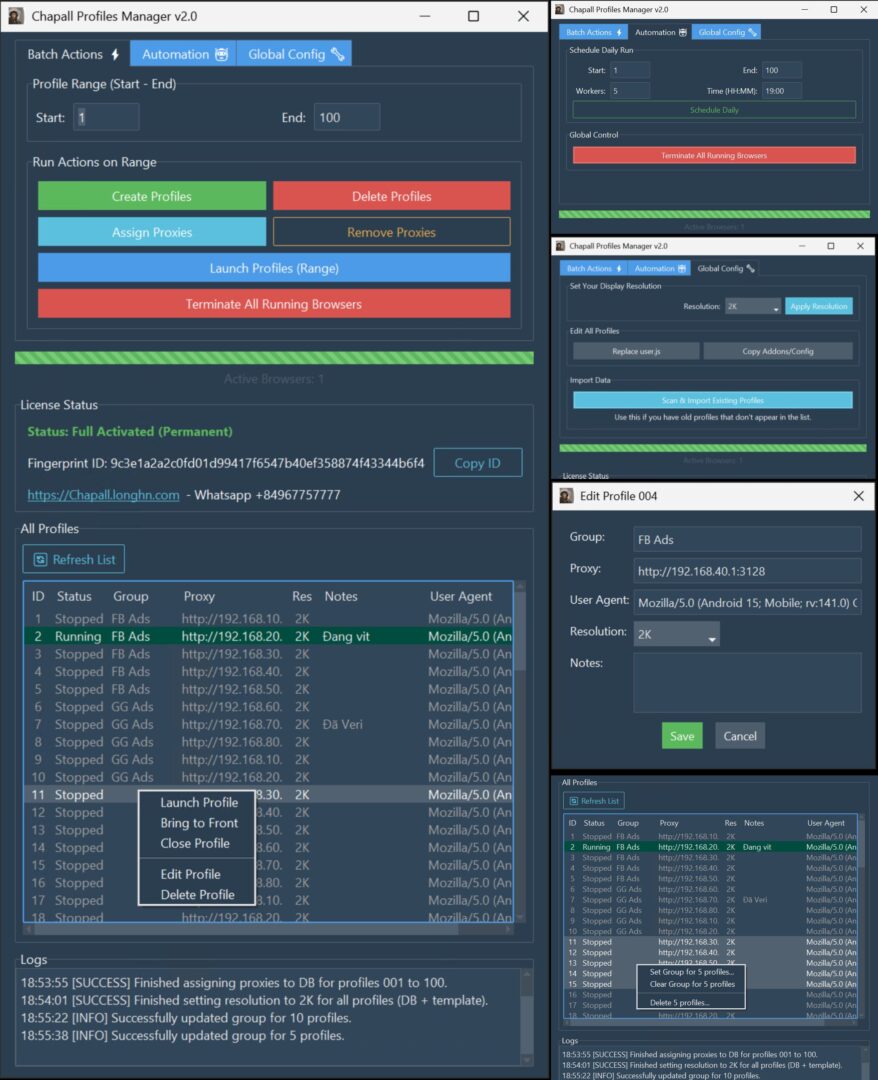Click the wrench icon on the selected Global Config tab

click(752, 268)
